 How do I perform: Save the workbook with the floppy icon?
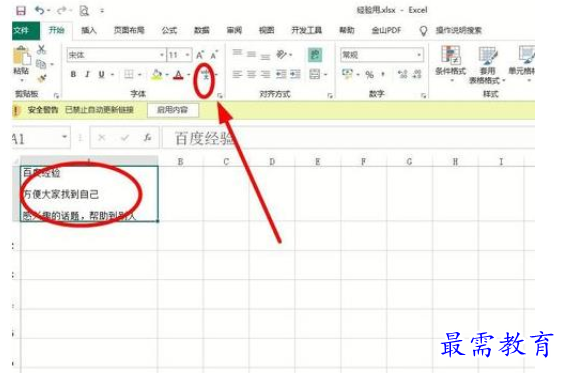(x=21, y=10)
